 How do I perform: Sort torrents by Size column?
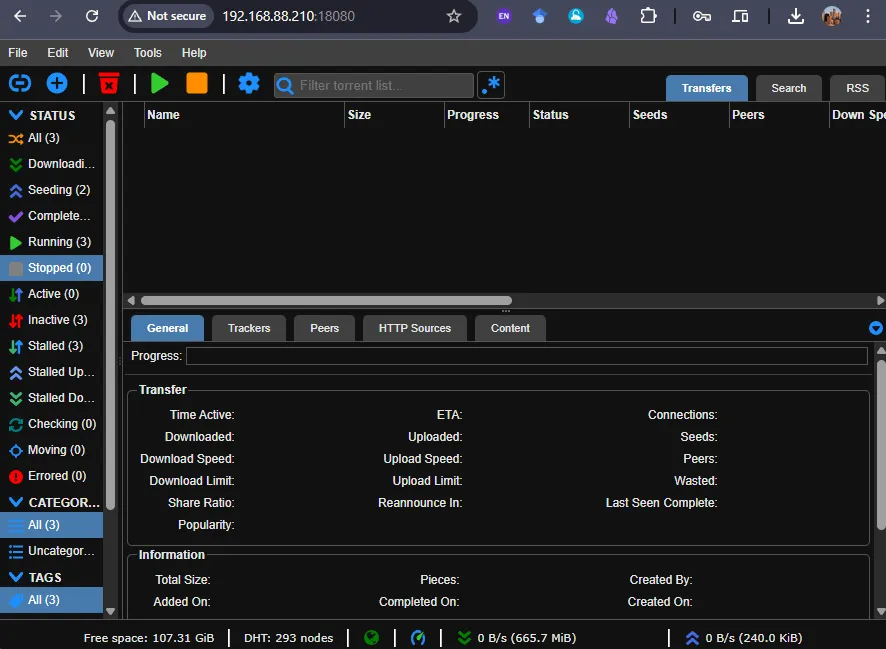tap(394, 115)
